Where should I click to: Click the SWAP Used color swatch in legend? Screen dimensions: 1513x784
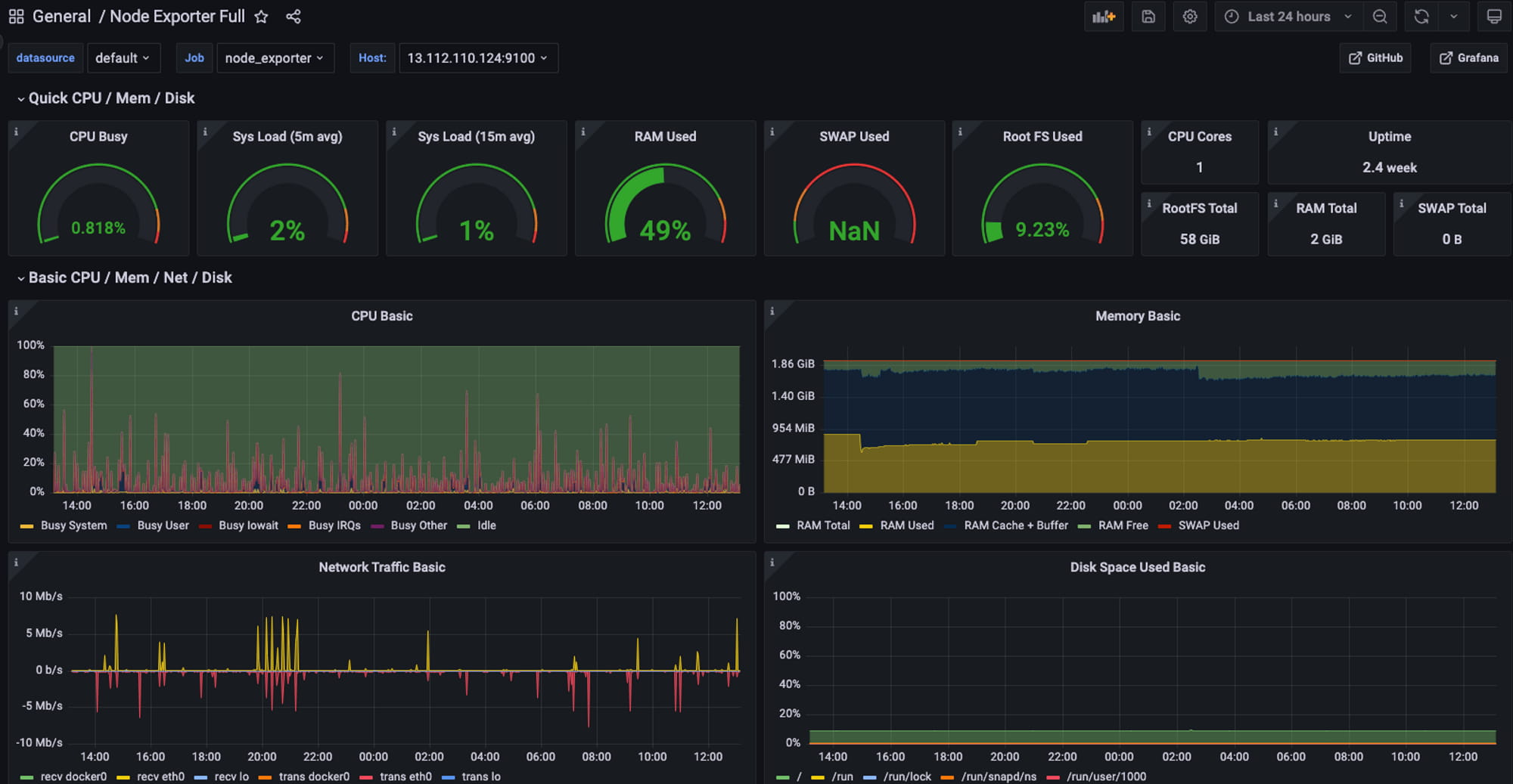click(1164, 526)
